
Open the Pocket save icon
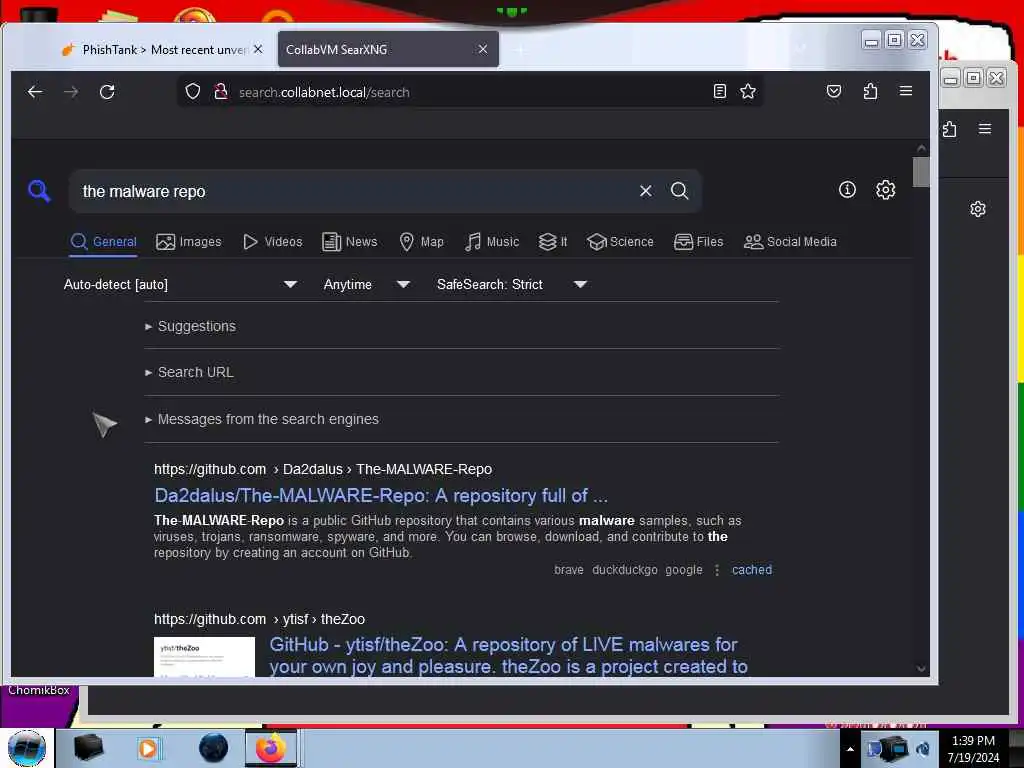[x=834, y=91]
